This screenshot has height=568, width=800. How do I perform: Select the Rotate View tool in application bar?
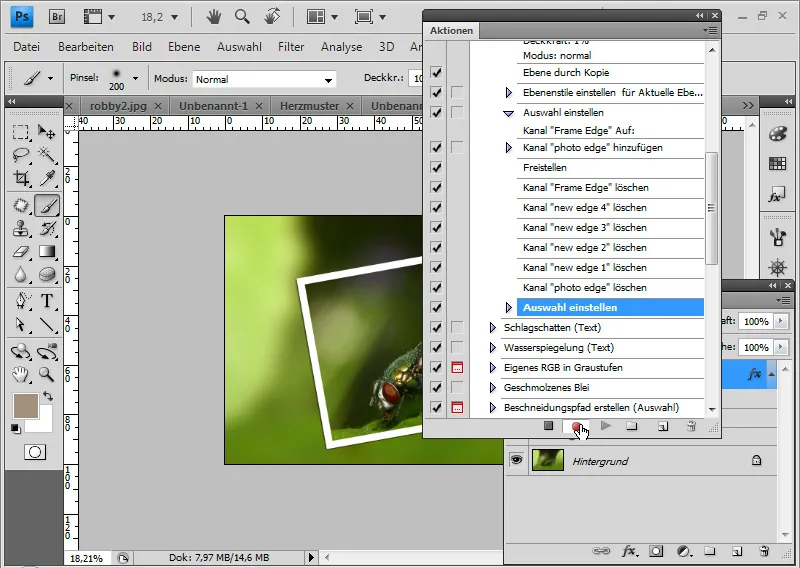click(x=272, y=17)
